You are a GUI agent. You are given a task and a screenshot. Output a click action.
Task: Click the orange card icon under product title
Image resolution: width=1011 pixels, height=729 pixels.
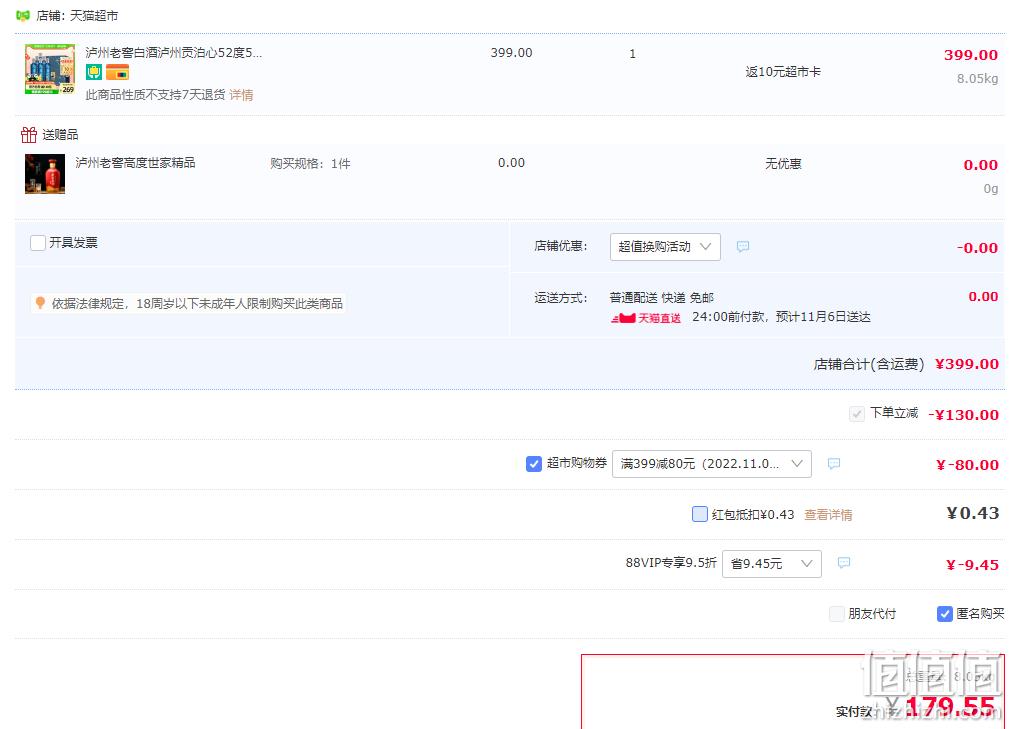[x=117, y=72]
